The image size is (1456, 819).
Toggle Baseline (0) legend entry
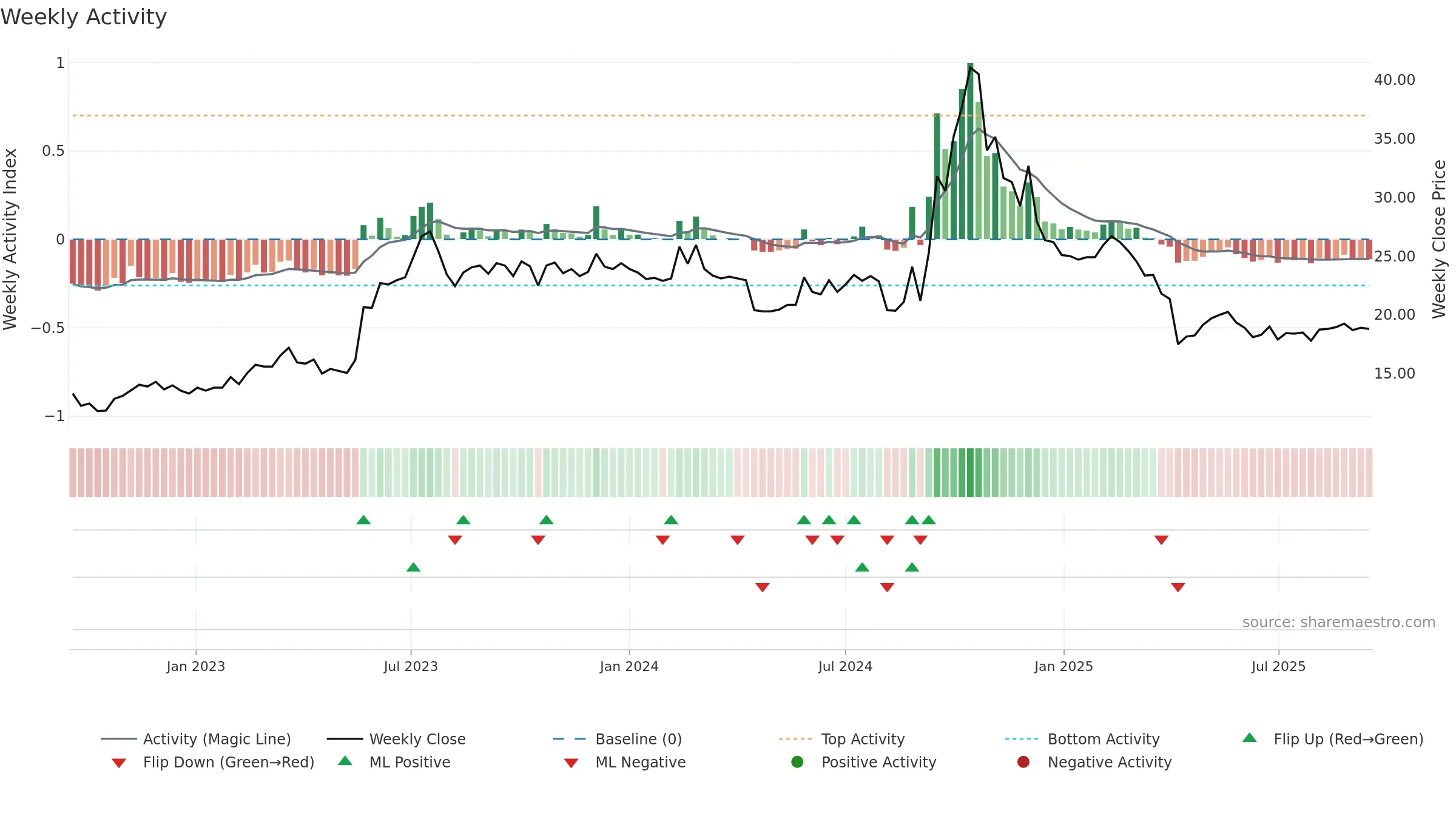(618, 739)
